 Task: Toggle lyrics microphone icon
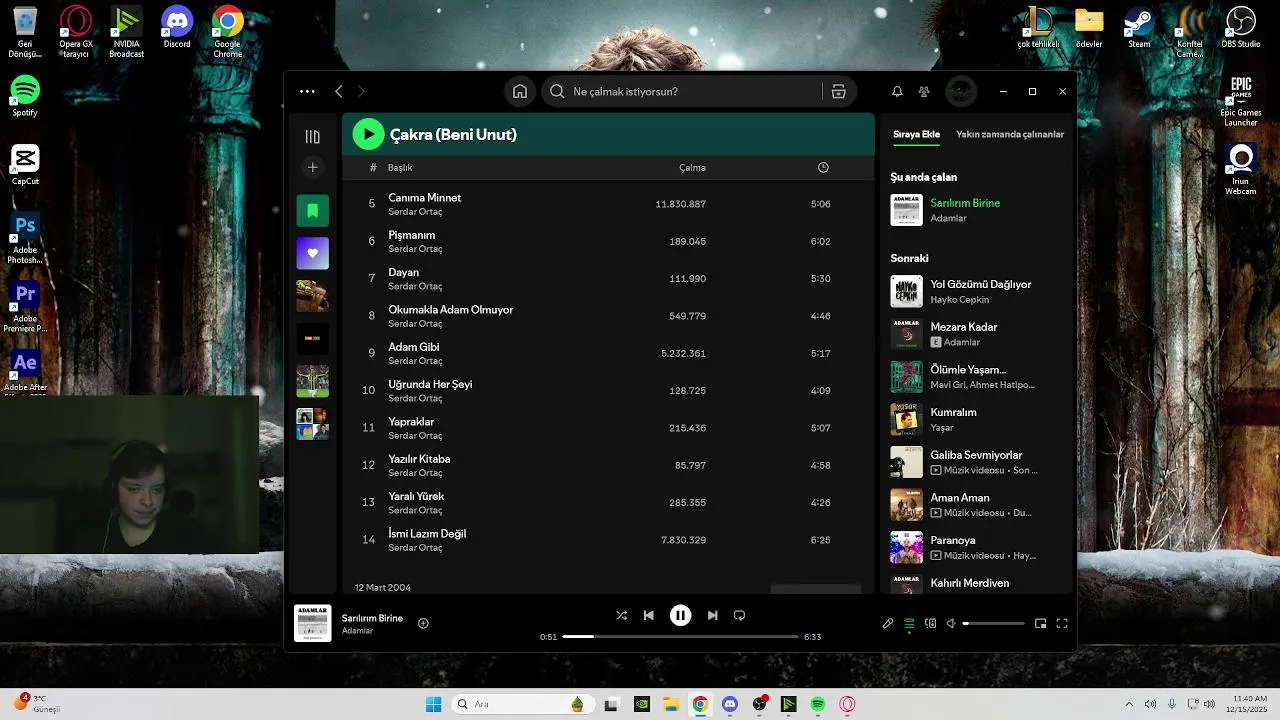coord(888,623)
